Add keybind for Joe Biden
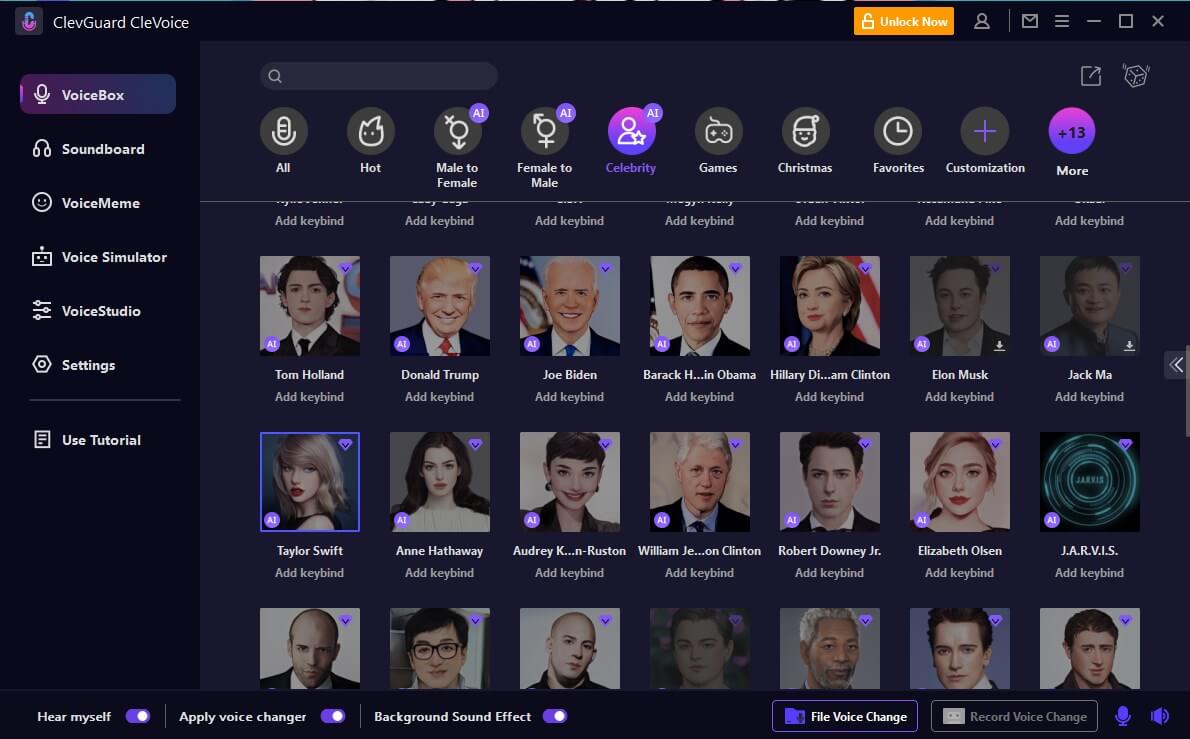This screenshot has width=1190, height=739. (x=569, y=397)
